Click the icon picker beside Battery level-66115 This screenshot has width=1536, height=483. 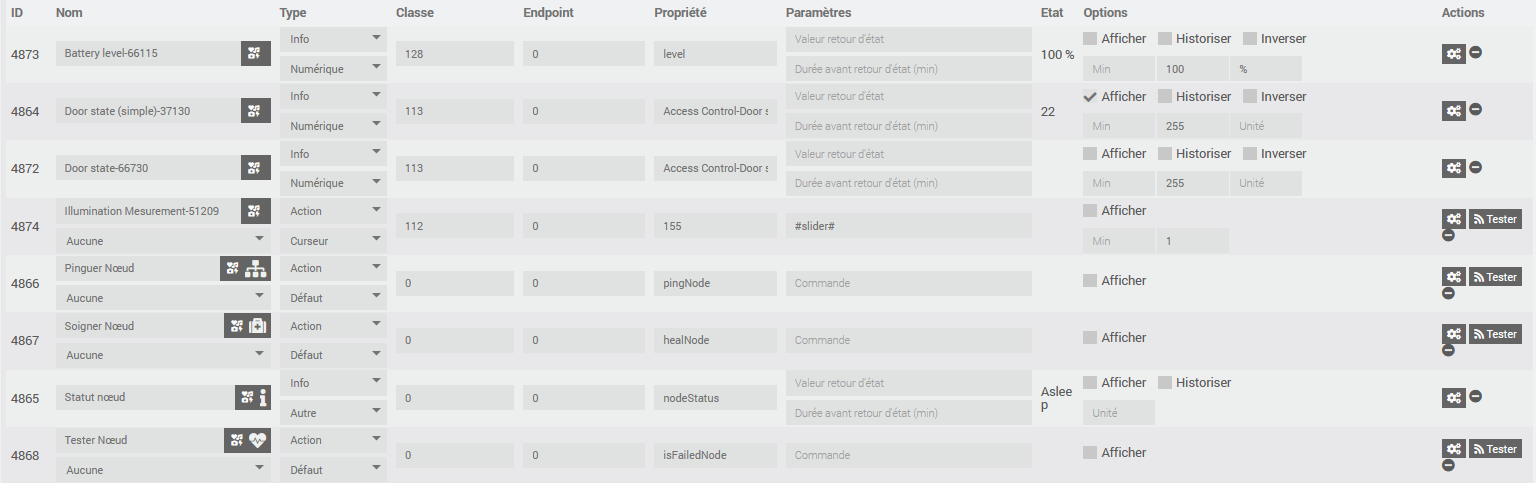255,53
